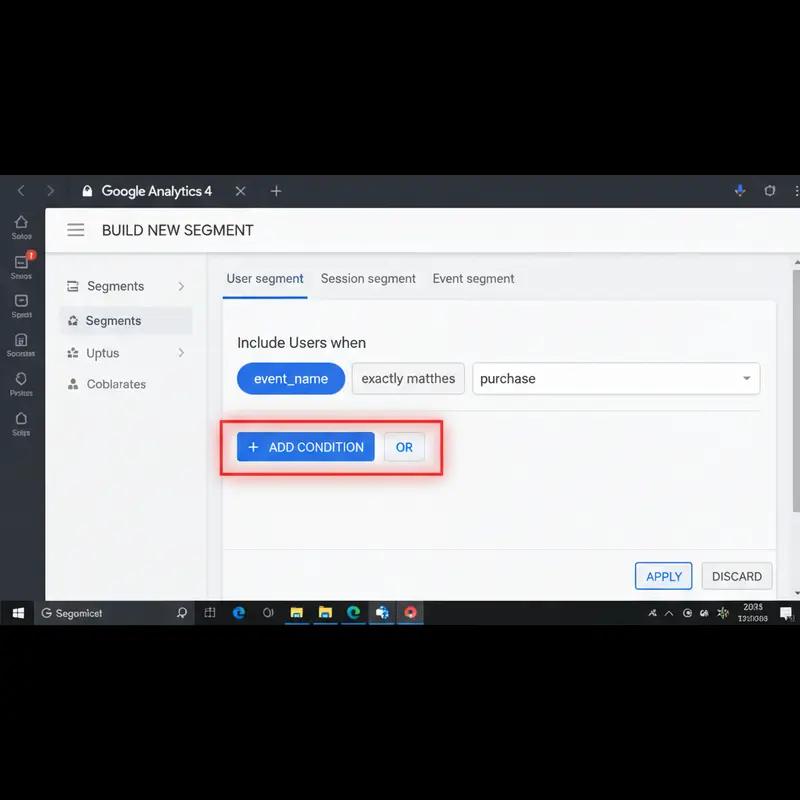Open the Windows Start menu
This screenshot has height=800, width=800.
(18, 613)
